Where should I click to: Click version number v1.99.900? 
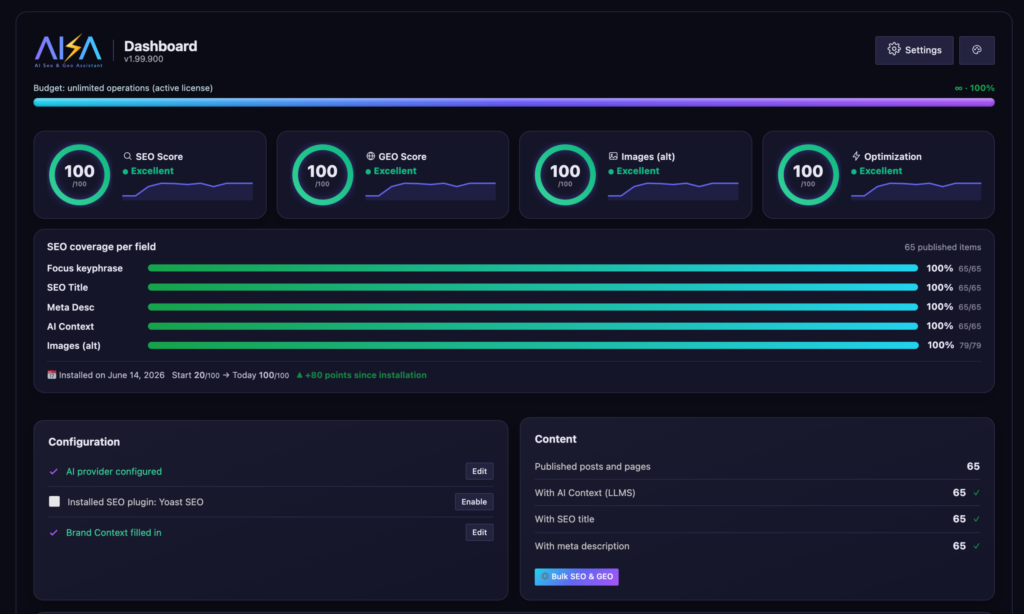[144, 59]
